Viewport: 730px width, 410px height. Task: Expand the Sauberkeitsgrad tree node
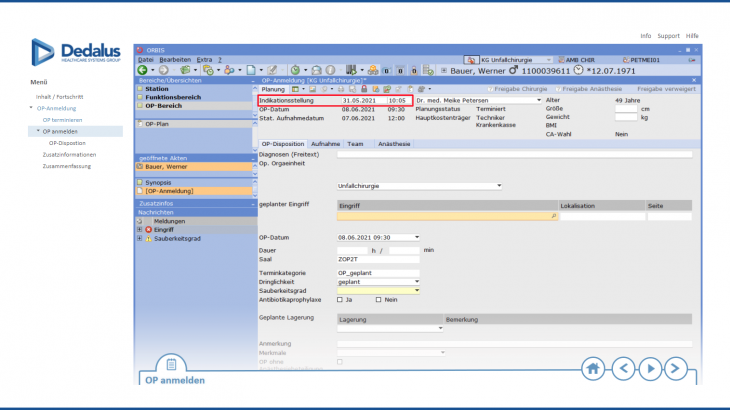(139, 239)
